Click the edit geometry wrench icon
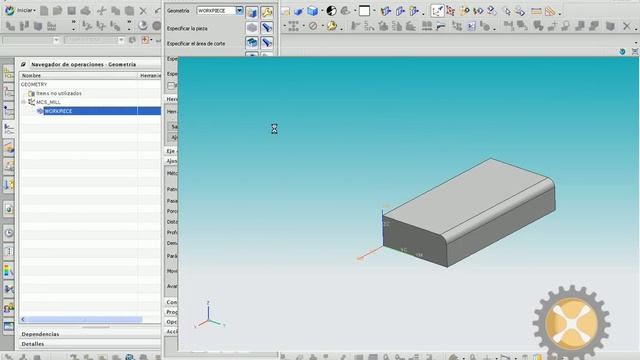The width and height of the screenshot is (640, 360). click(x=267, y=12)
